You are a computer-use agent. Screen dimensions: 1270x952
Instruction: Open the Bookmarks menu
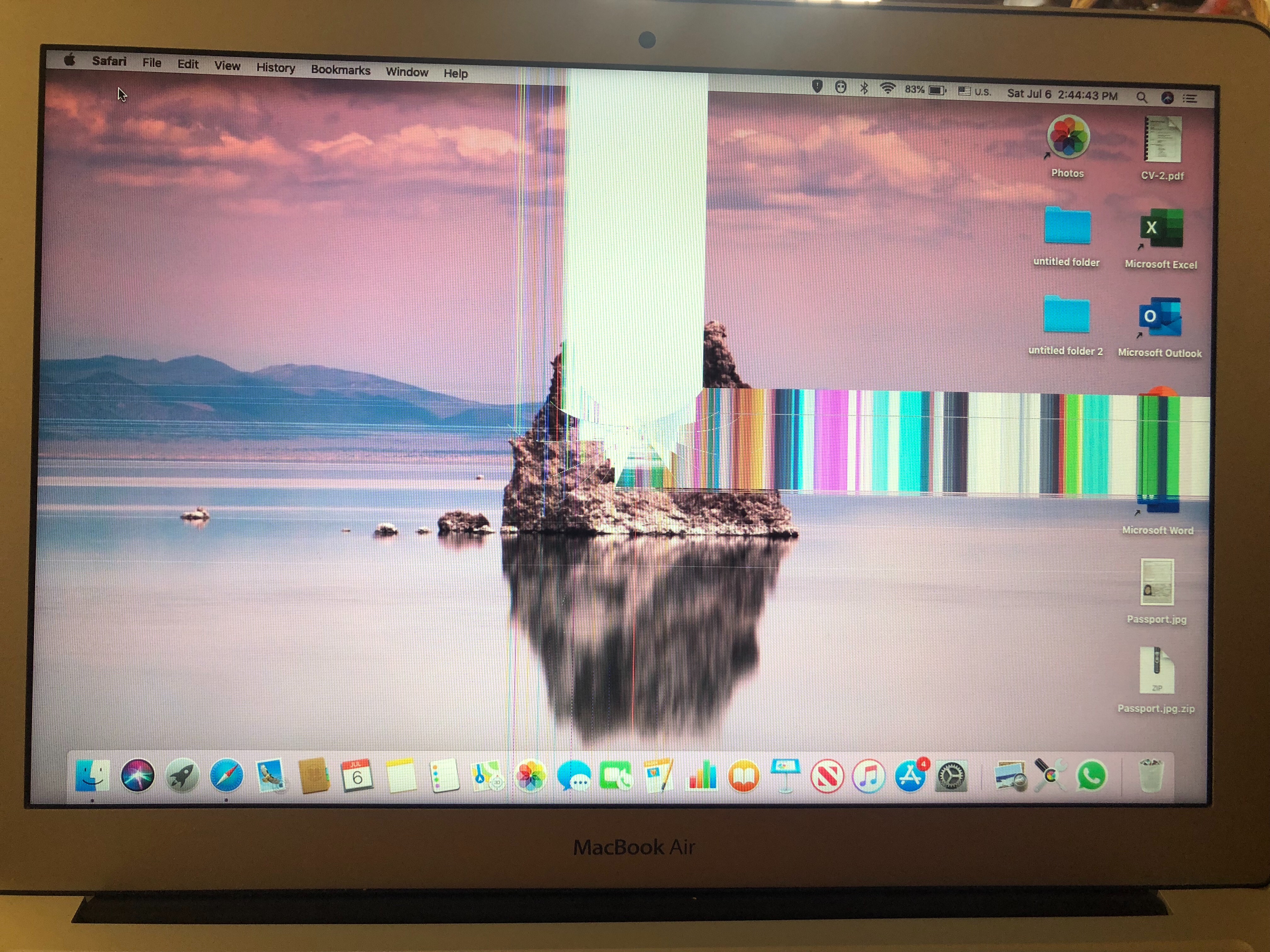340,70
